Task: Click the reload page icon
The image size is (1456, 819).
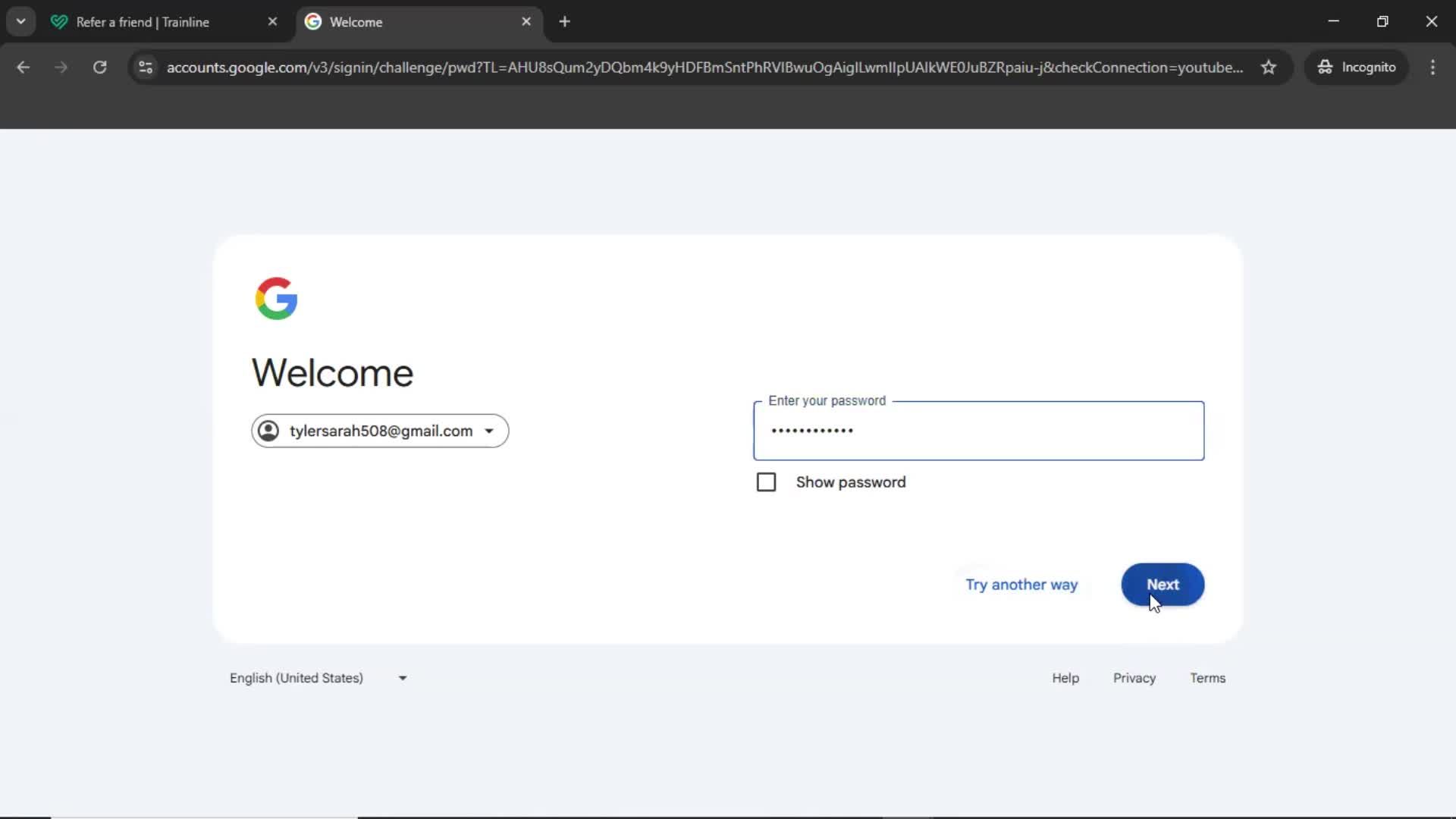Action: coord(99,67)
